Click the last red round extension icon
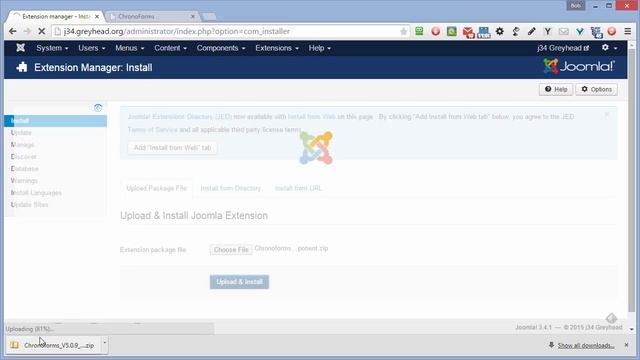The width and height of the screenshot is (640, 360). 612,31
